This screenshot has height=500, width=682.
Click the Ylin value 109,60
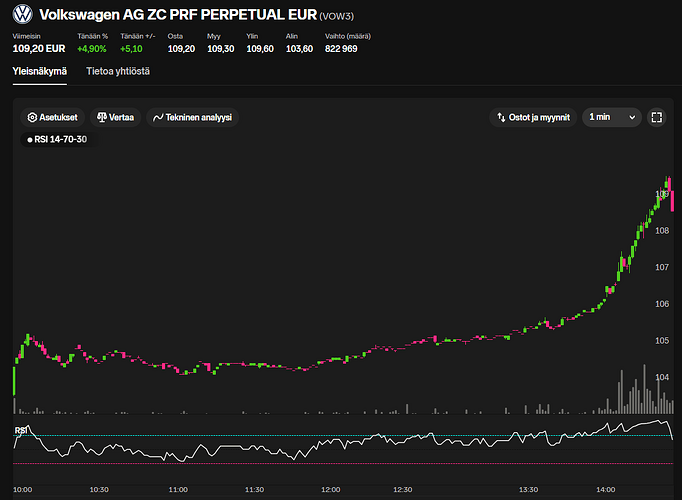260,49
